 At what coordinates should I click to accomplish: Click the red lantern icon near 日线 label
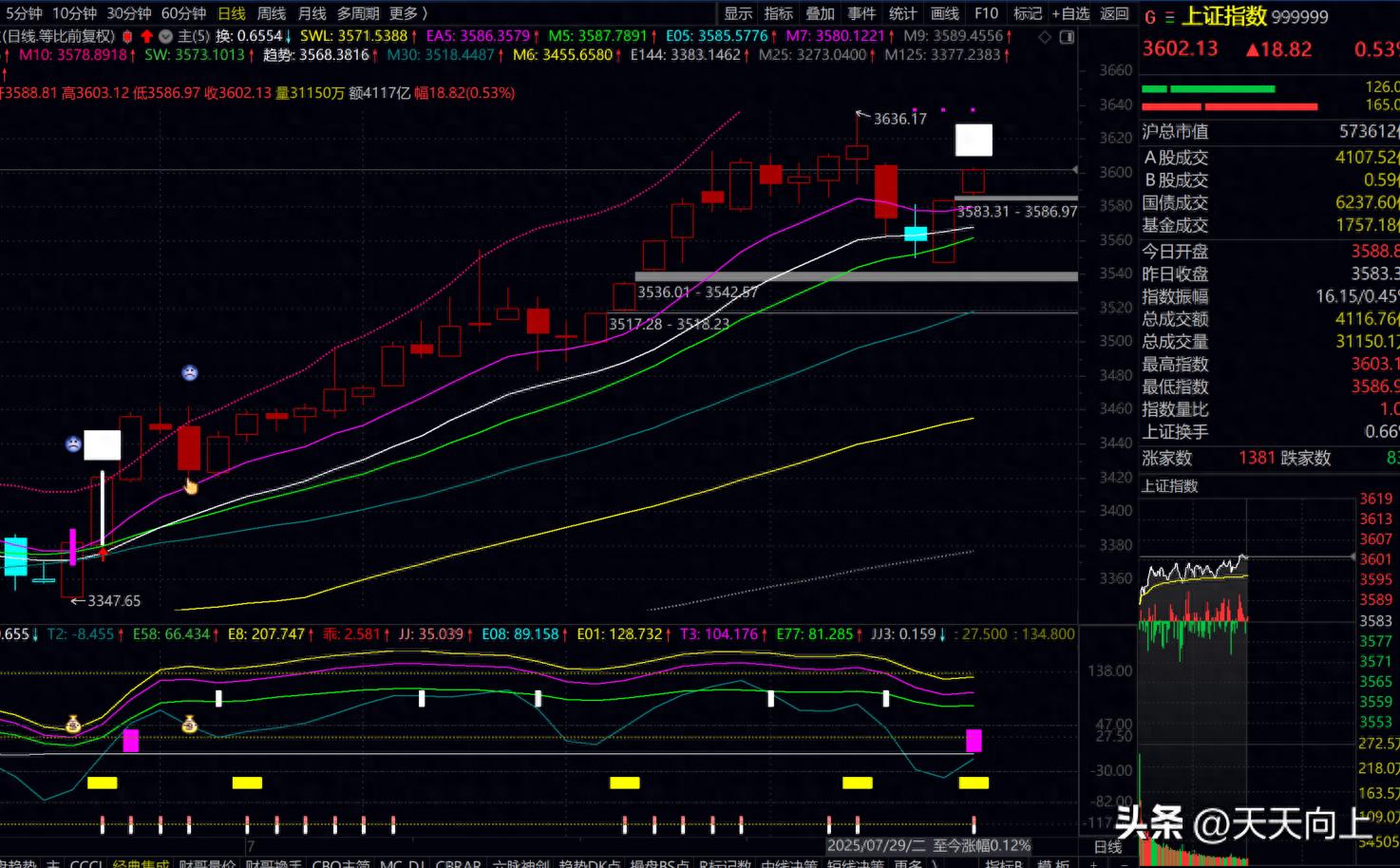coord(127,36)
